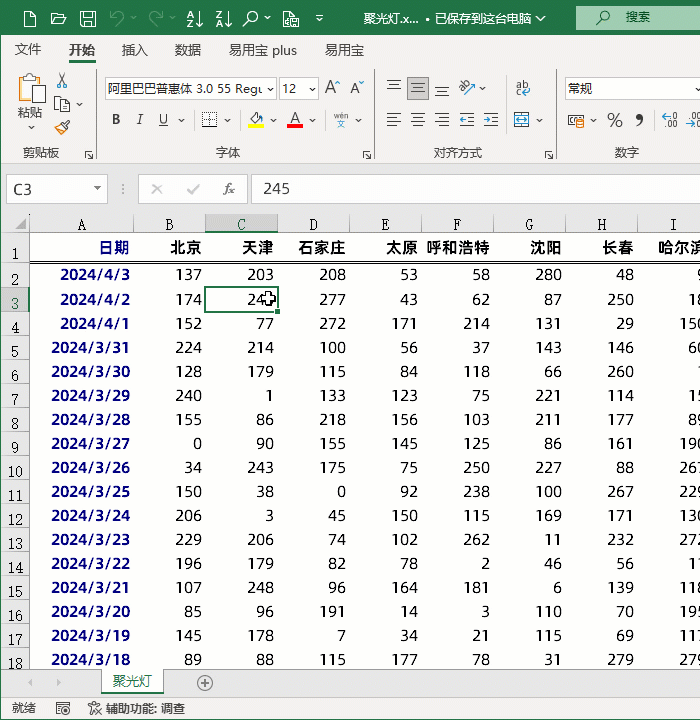Switch to the 数据 tab

tap(187, 50)
